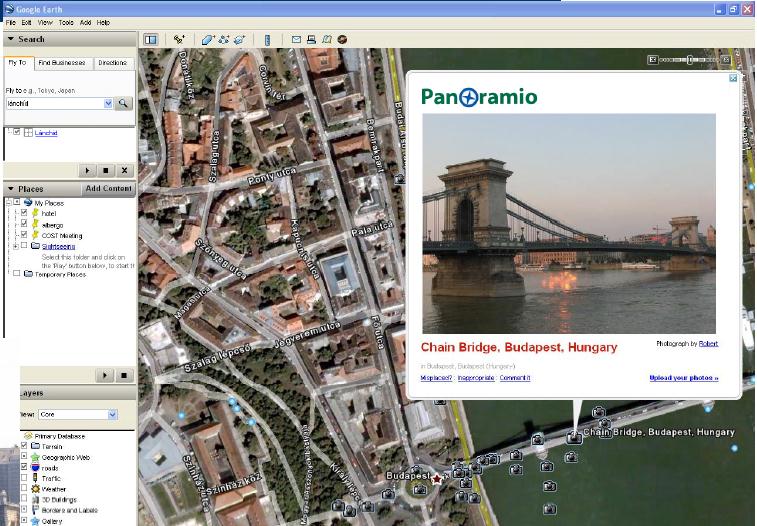Open the View menu
757x526 pixels.
pyautogui.click(x=45, y=22)
